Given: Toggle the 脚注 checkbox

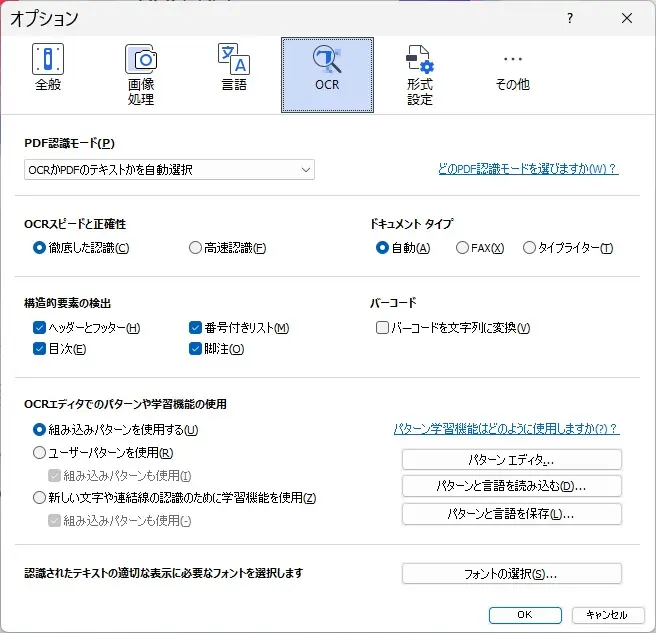Looking at the screenshot, I should pyautogui.click(x=195, y=349).
